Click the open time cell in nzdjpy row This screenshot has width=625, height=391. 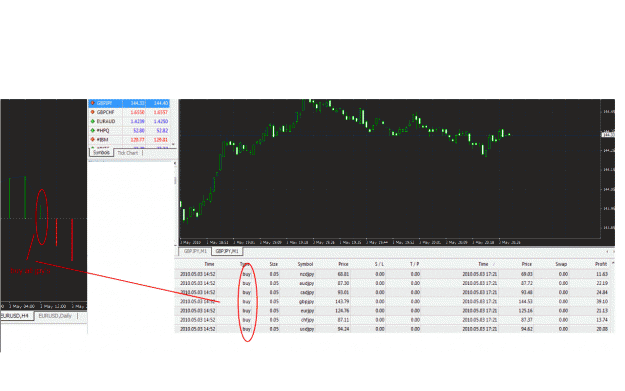pos(198,274)
